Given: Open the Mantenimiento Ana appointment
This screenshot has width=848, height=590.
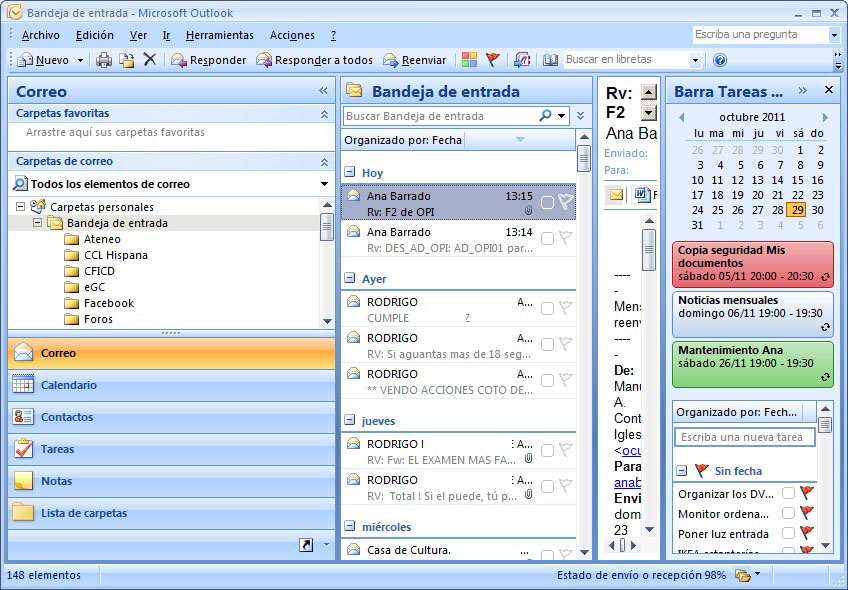Looking at the screenshot, I should (x=753, y=364).
